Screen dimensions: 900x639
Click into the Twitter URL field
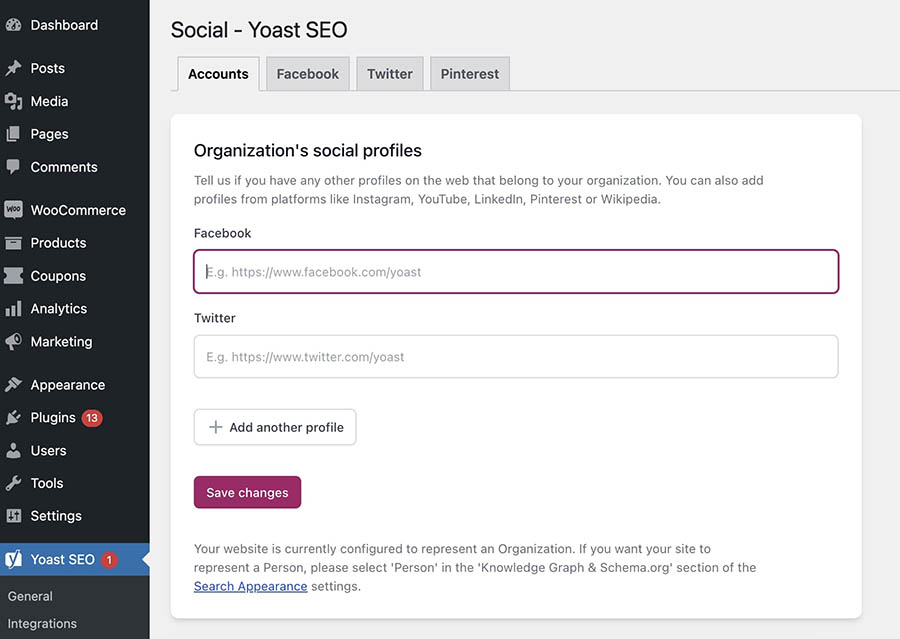pyautogui.click(x=515, y=357)
